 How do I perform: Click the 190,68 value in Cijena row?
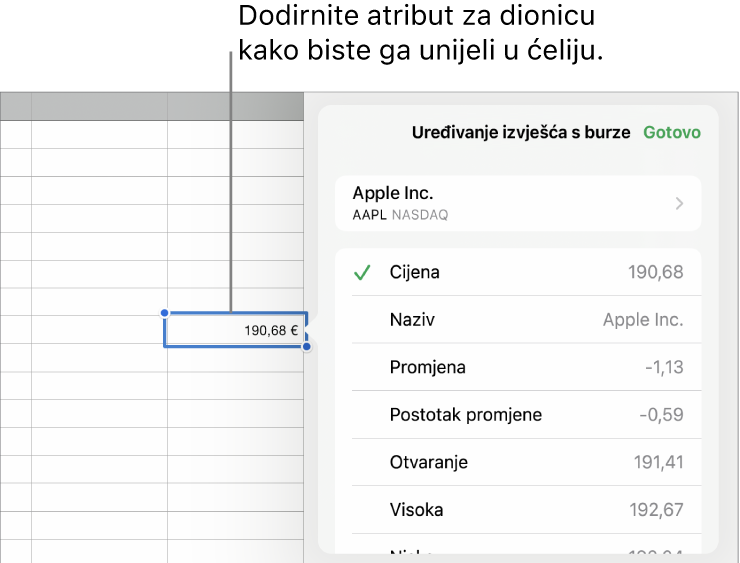(x=656, y=272)
